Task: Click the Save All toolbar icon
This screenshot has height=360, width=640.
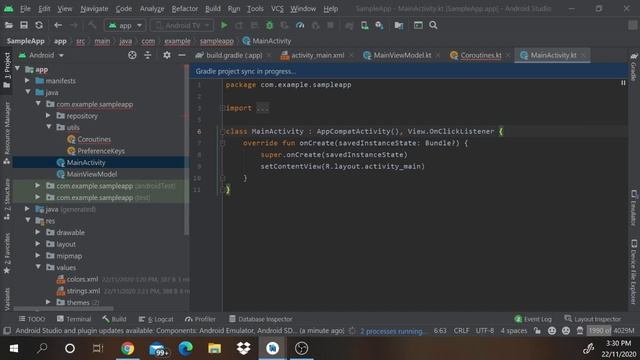Action: 24,25
